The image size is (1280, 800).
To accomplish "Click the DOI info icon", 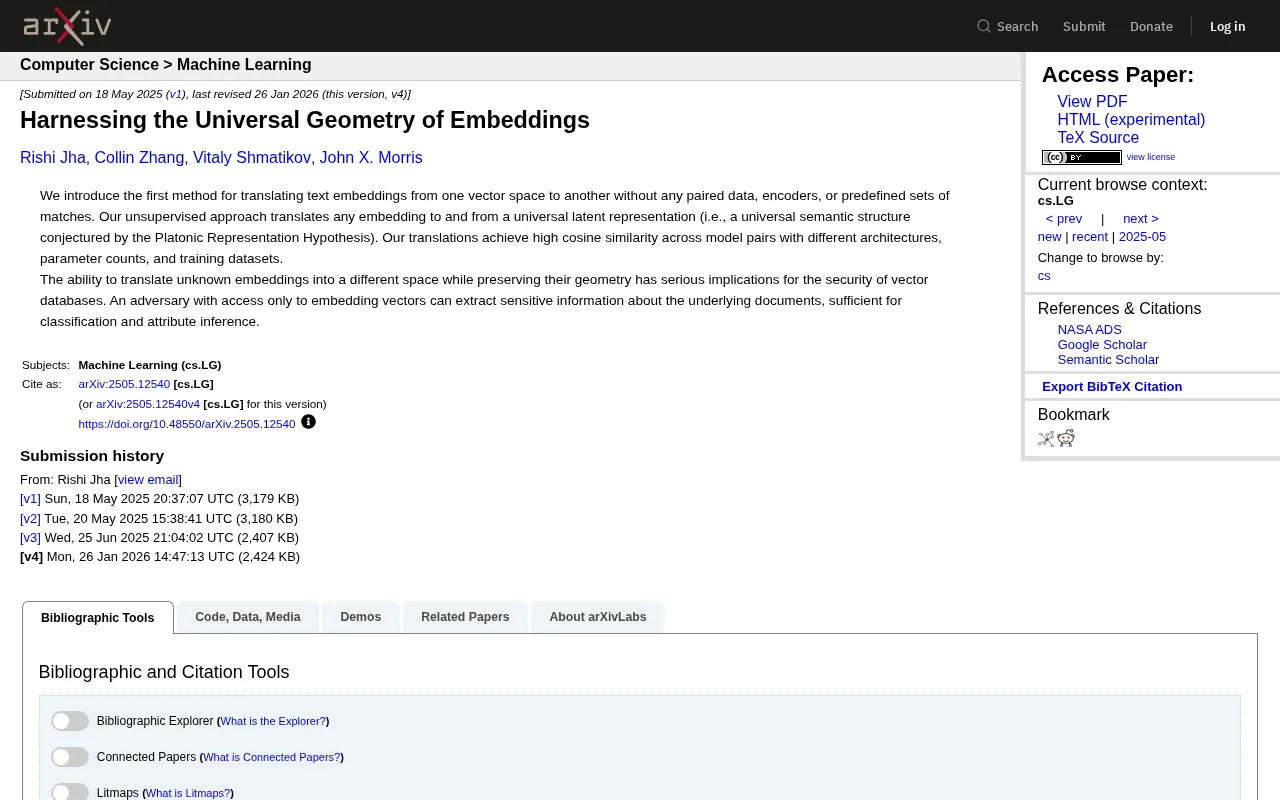I will (x=308, y=422).
